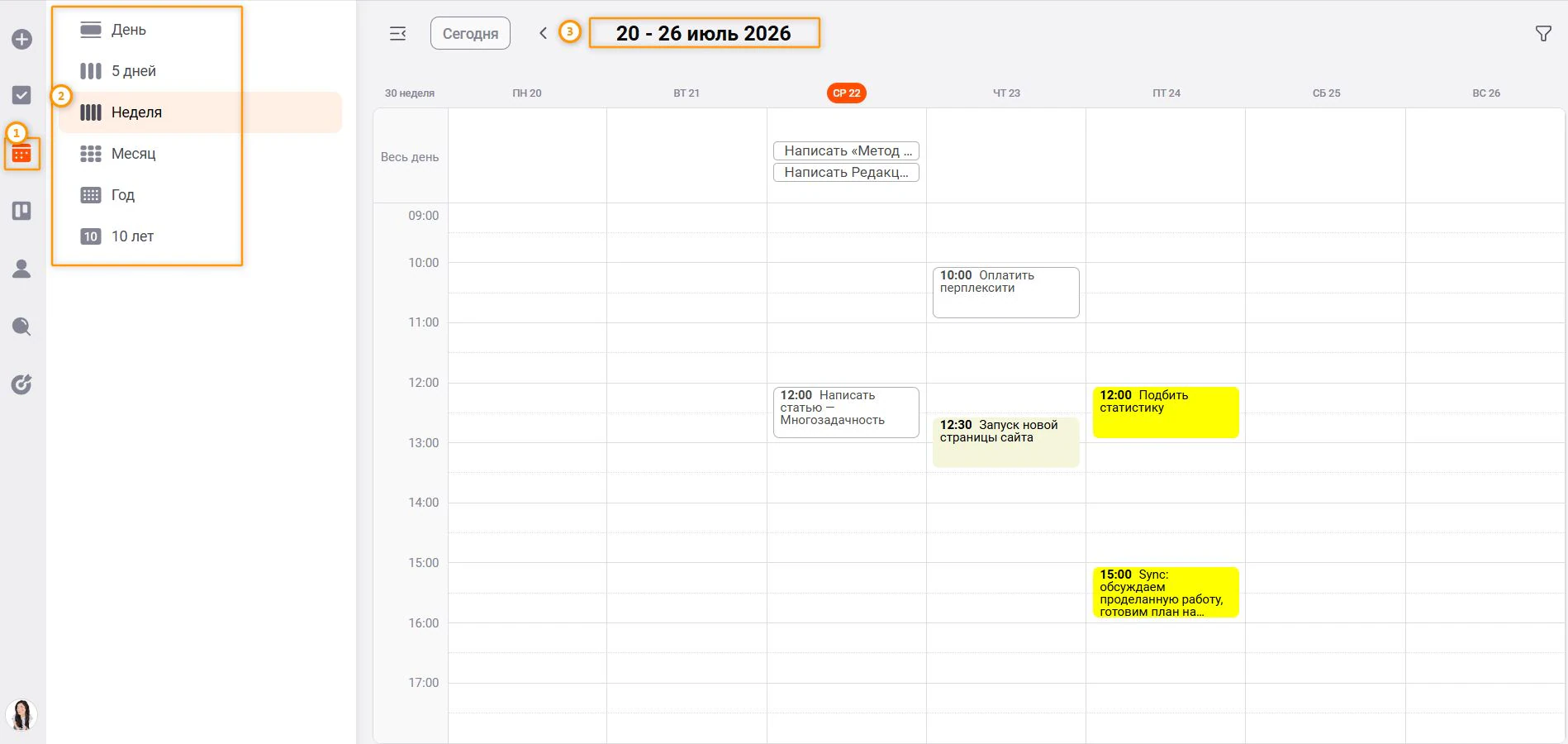Open the 15:00 Sync event
The width and height of the screenshot is (1568, 744).
click(1166, 592)
